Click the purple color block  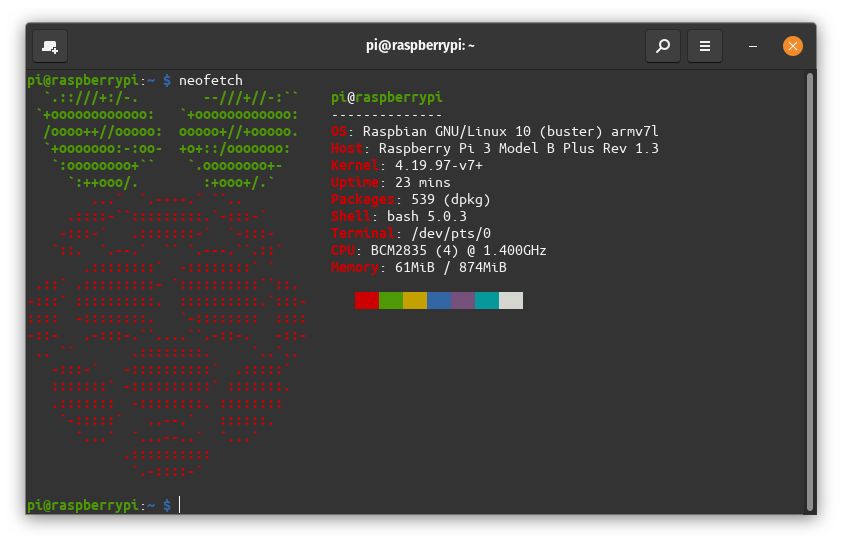click(463, 301)
